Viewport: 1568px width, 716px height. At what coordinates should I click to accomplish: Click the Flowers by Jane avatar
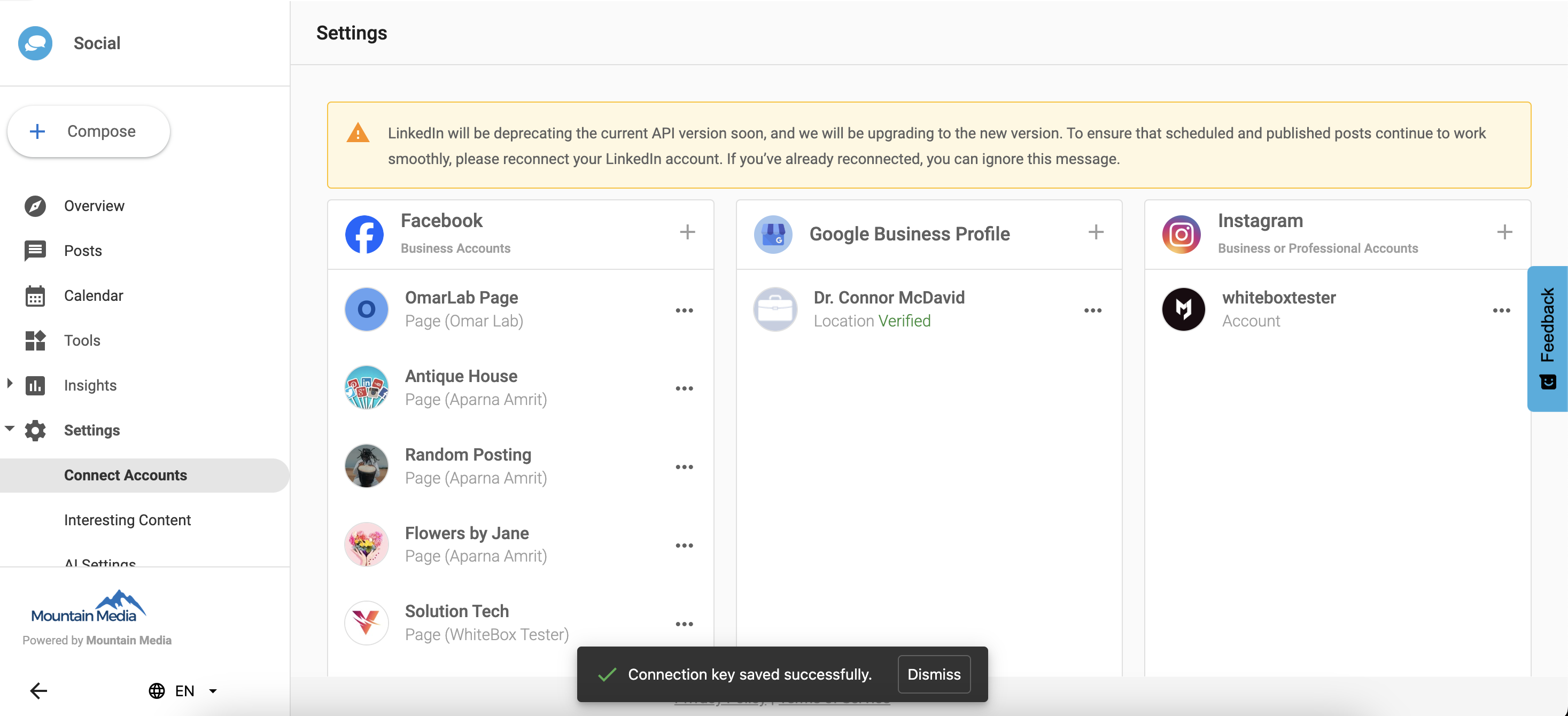click(367, 545)
